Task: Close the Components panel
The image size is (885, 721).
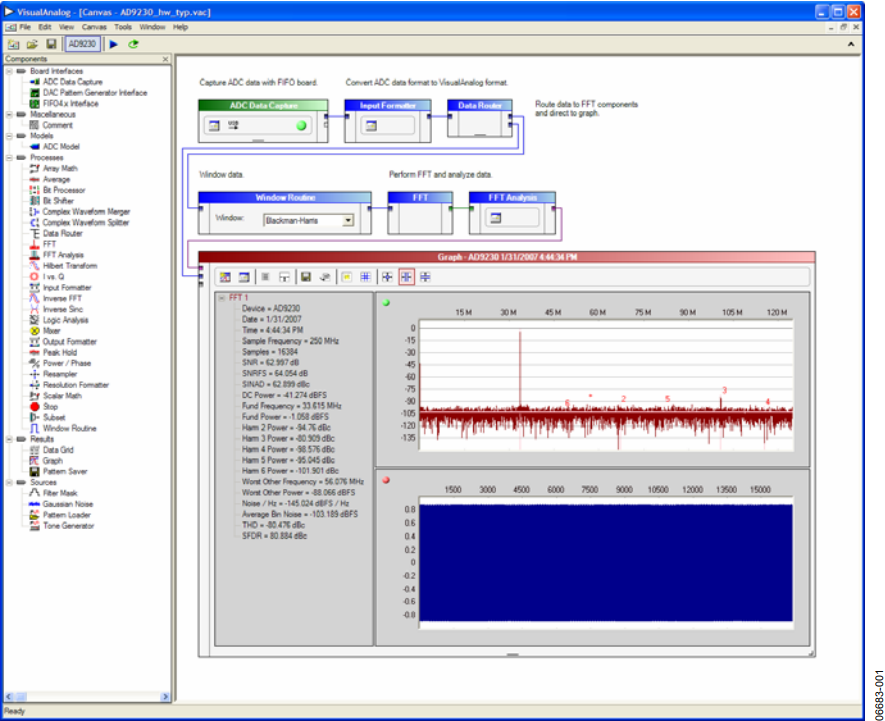Action: [x=165, y=59]
